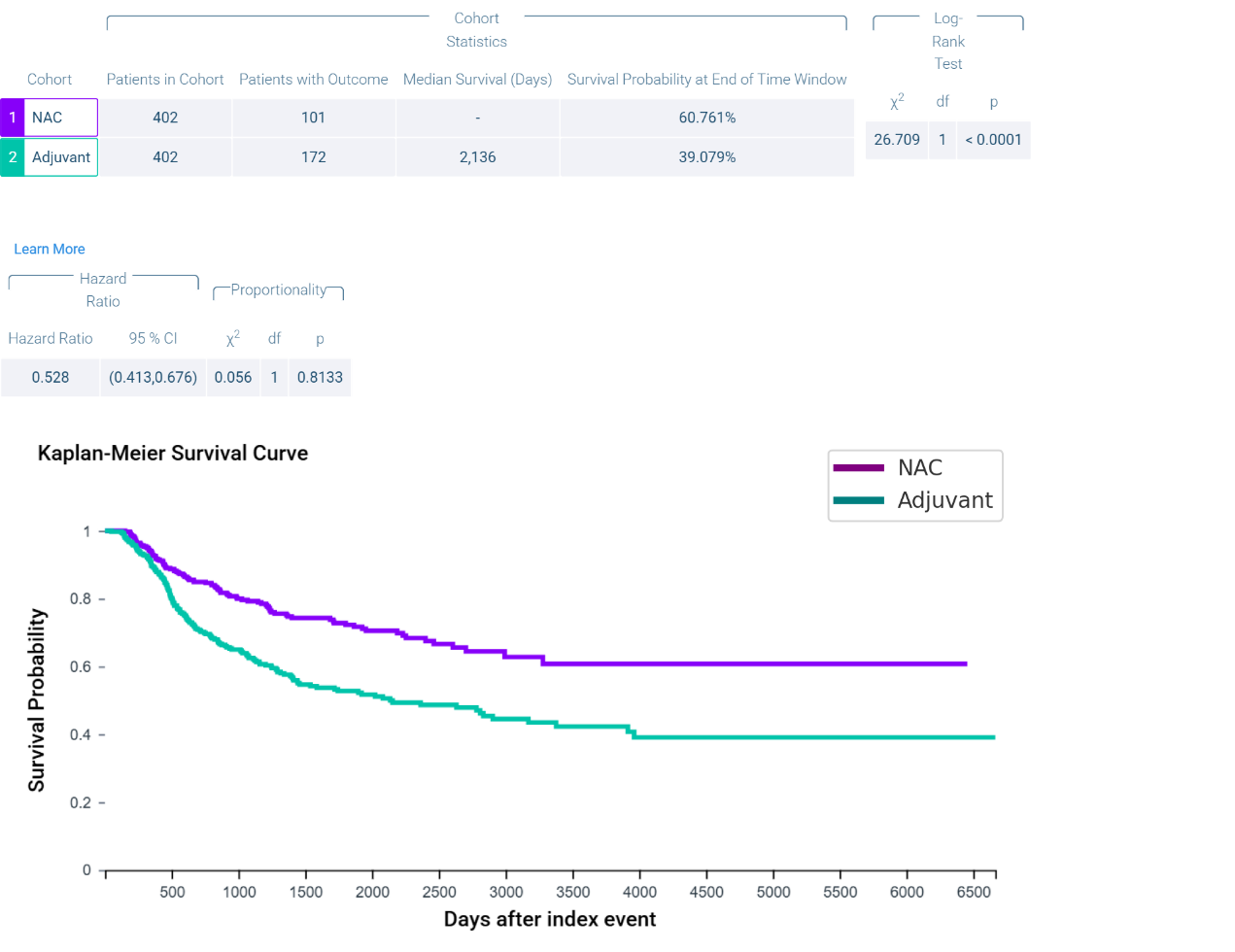
Task: Open the Learn More link
Action: click(x=50, y=250)
